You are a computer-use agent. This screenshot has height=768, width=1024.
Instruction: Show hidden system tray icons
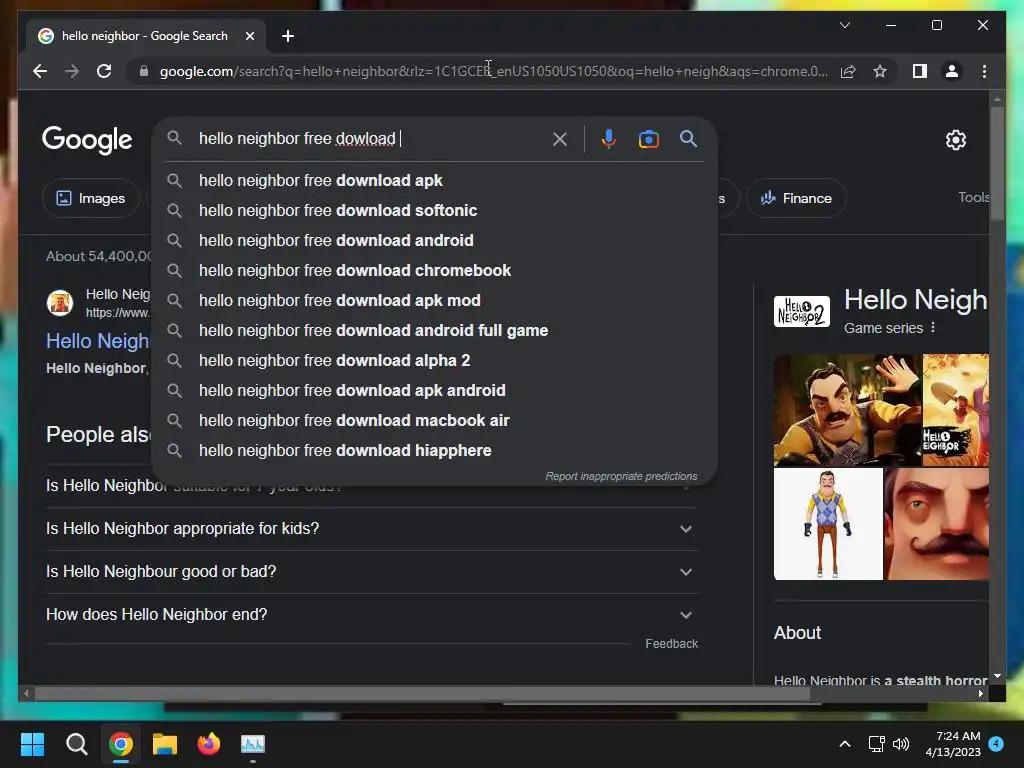[x=844, y=744]
